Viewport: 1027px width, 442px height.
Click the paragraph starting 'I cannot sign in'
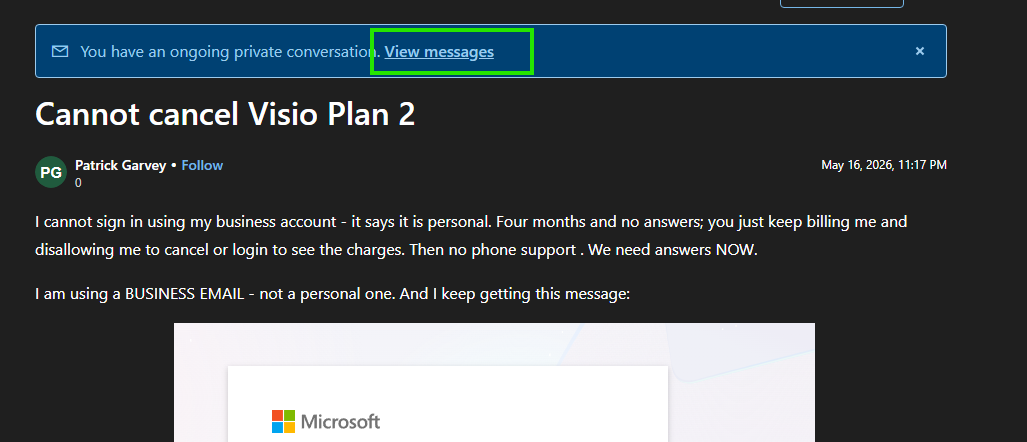[471, 236]
